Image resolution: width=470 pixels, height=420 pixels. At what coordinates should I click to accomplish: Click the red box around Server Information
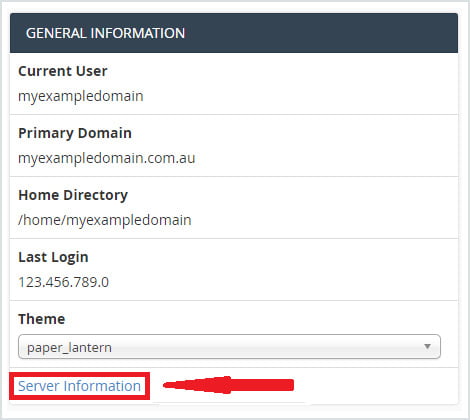79,386
